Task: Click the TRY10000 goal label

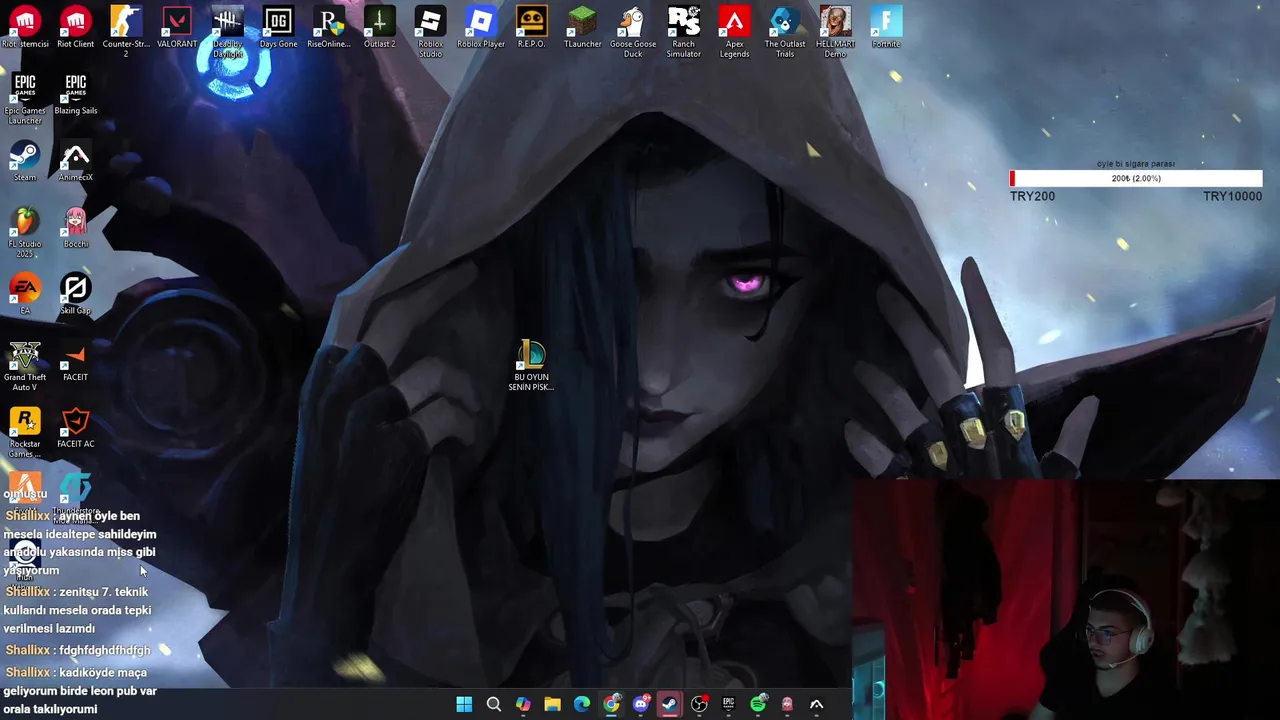Action: pos(1232,196)
